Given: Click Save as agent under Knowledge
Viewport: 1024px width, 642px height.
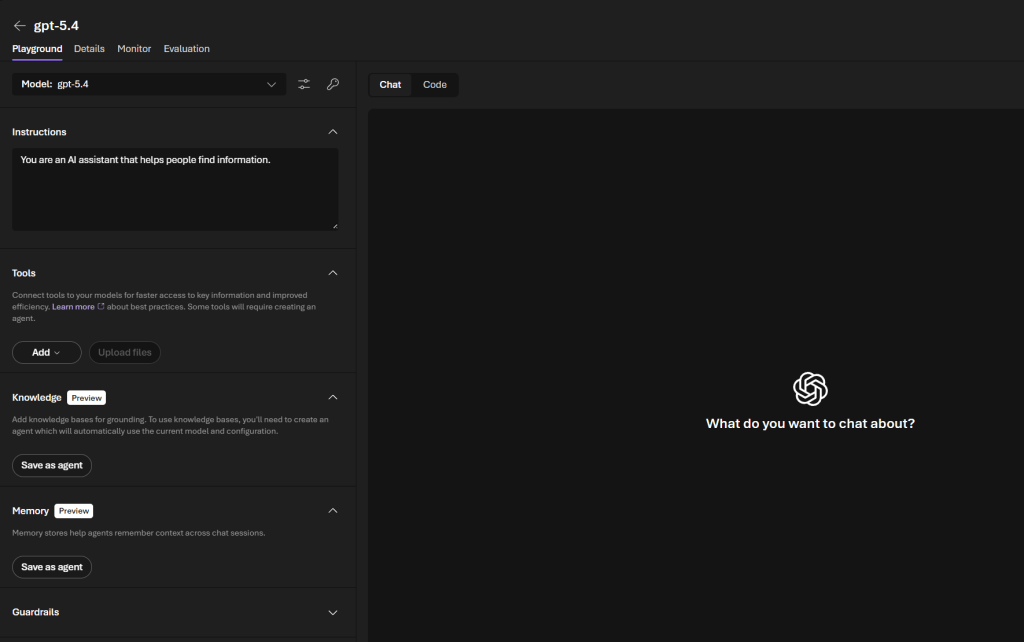Looking at the screenshot, I should (x=52, y=465).
